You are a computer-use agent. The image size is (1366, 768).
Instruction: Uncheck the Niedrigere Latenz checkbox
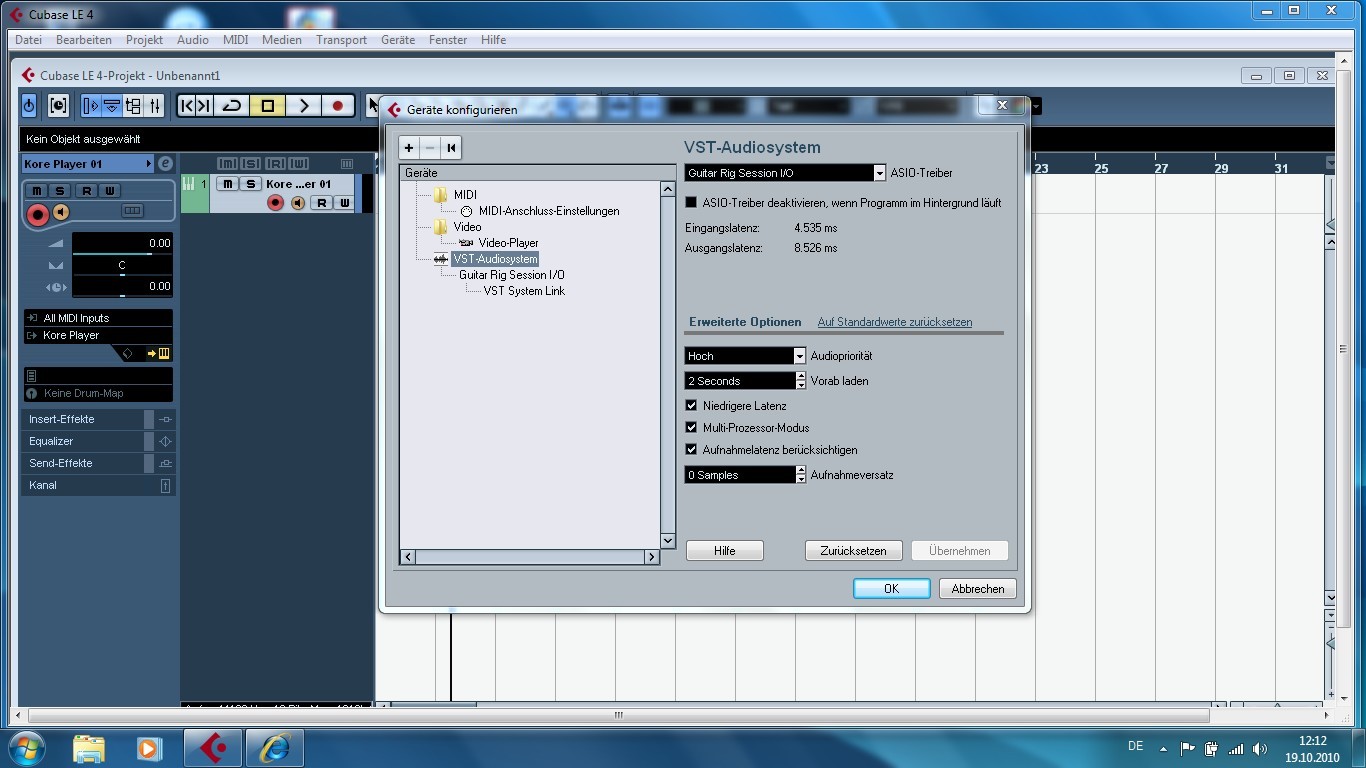[691, 406]
